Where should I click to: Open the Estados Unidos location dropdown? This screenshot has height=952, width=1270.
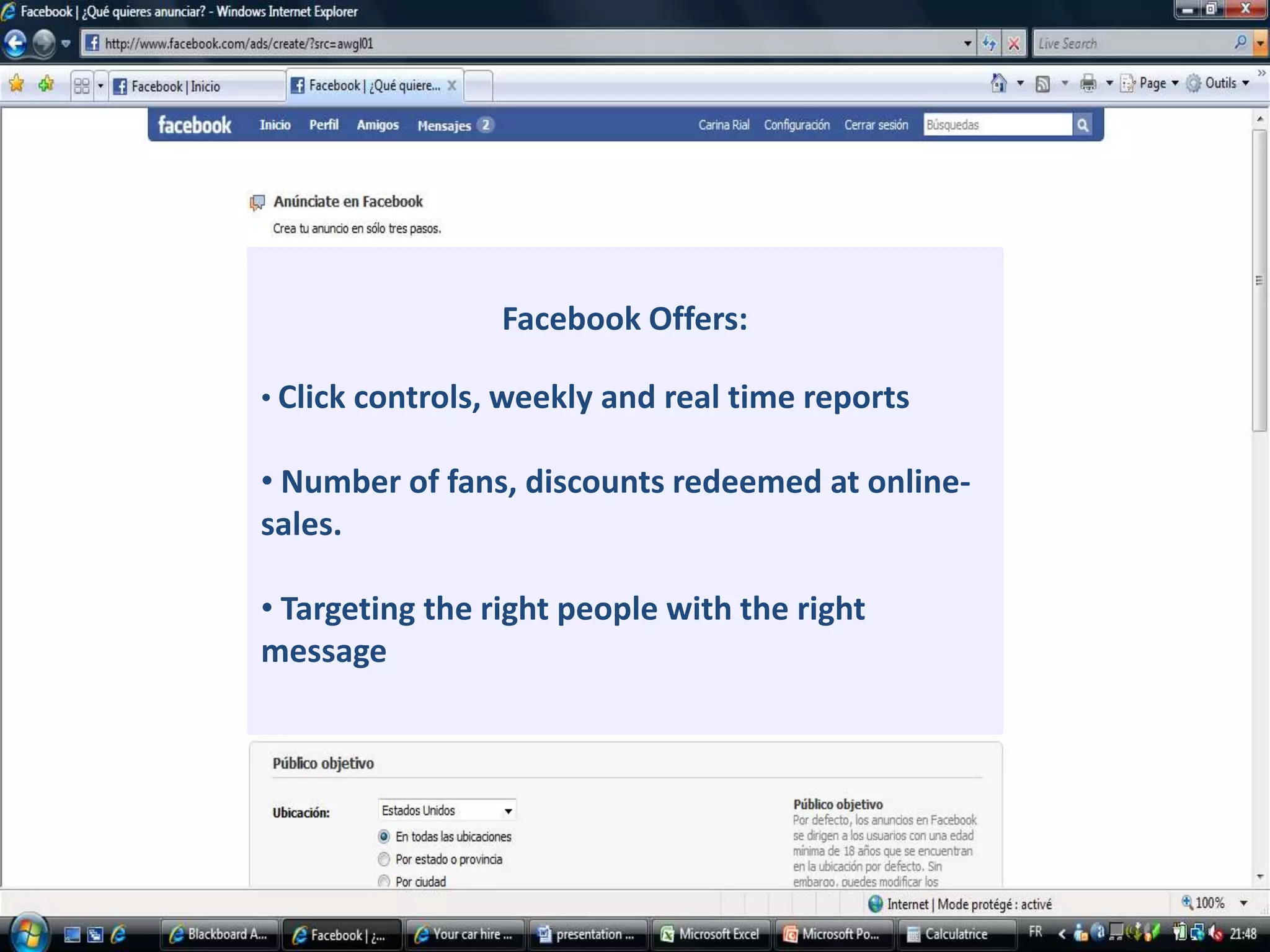click(x=446, y=811)
